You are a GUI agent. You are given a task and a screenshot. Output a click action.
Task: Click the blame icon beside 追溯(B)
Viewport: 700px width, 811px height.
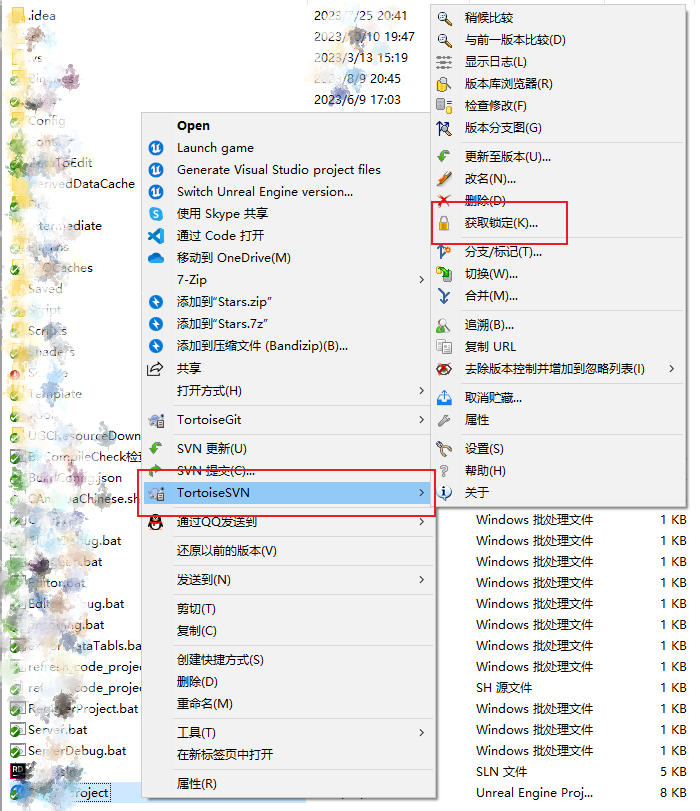pyautogui.click(x=445, y=325)
